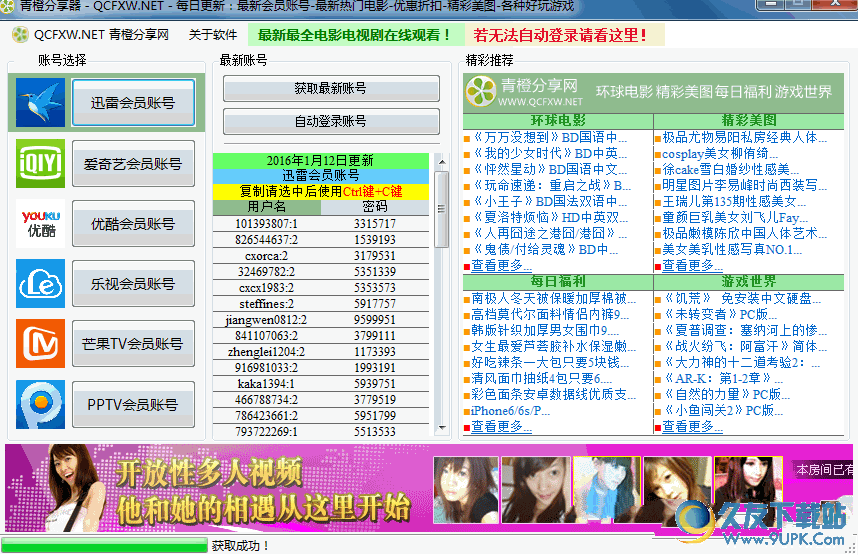Click 查看更多 under 游戏世界
The image size is (858, 555).
point(692,426)
